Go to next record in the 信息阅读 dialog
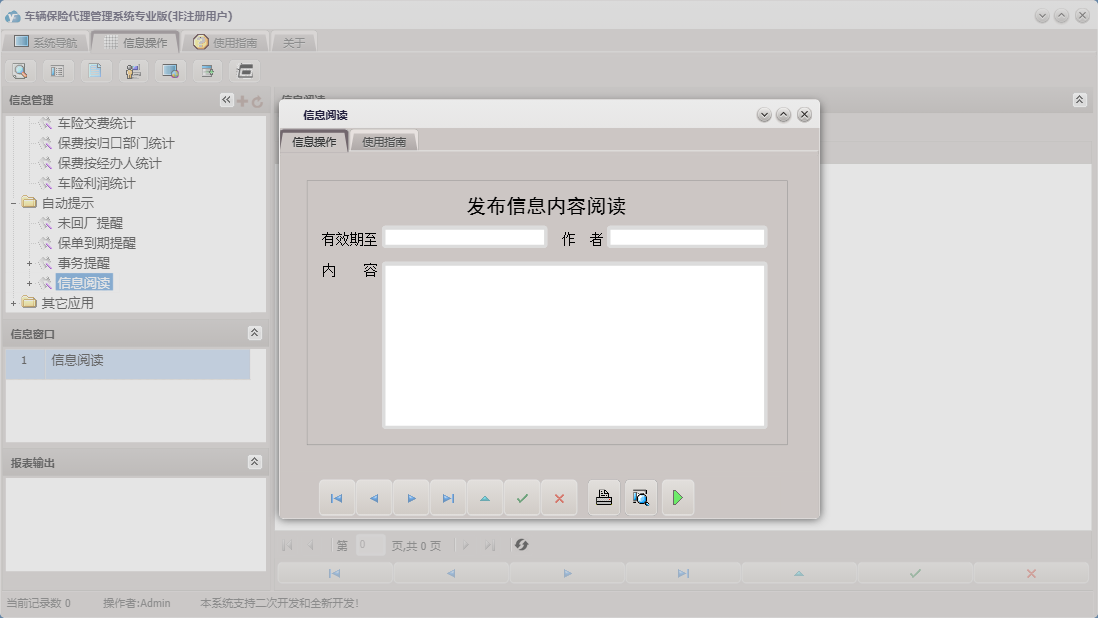1098x618 pixels. [411, 498]
